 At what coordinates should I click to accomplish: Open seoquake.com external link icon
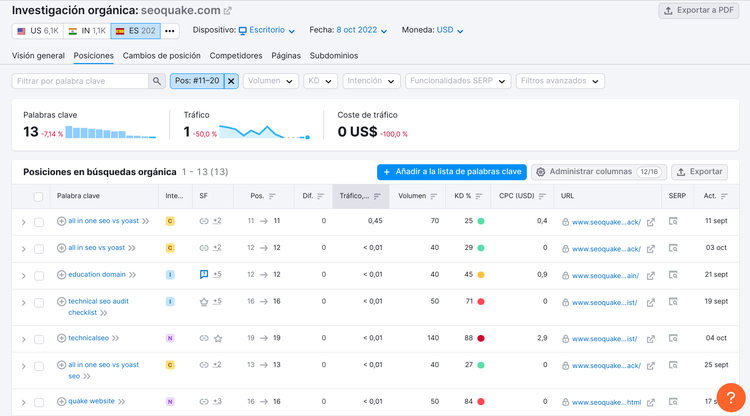click(228, 11)
